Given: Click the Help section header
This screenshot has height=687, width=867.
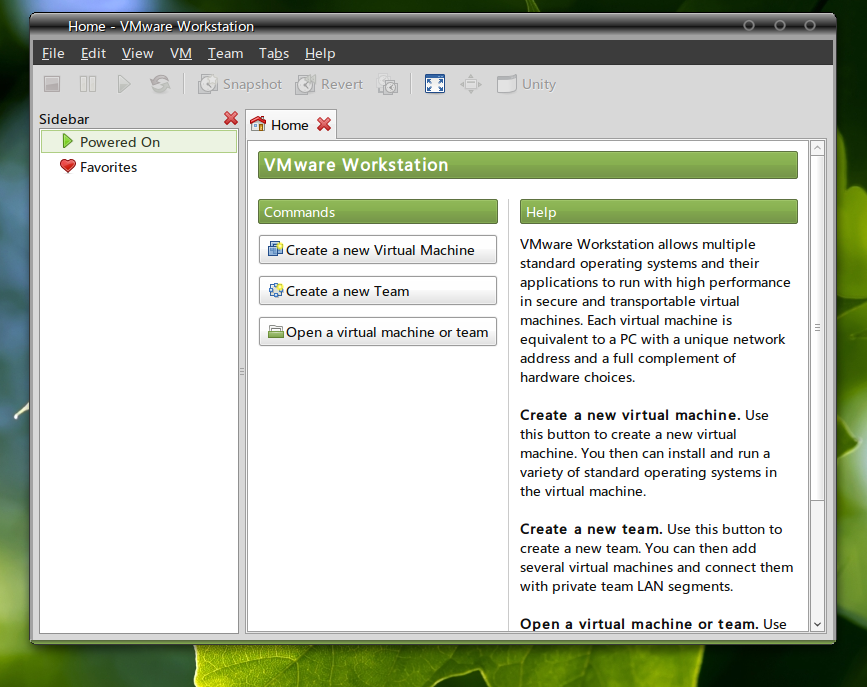Looking at the screenshot, I should tap(659, 212).
